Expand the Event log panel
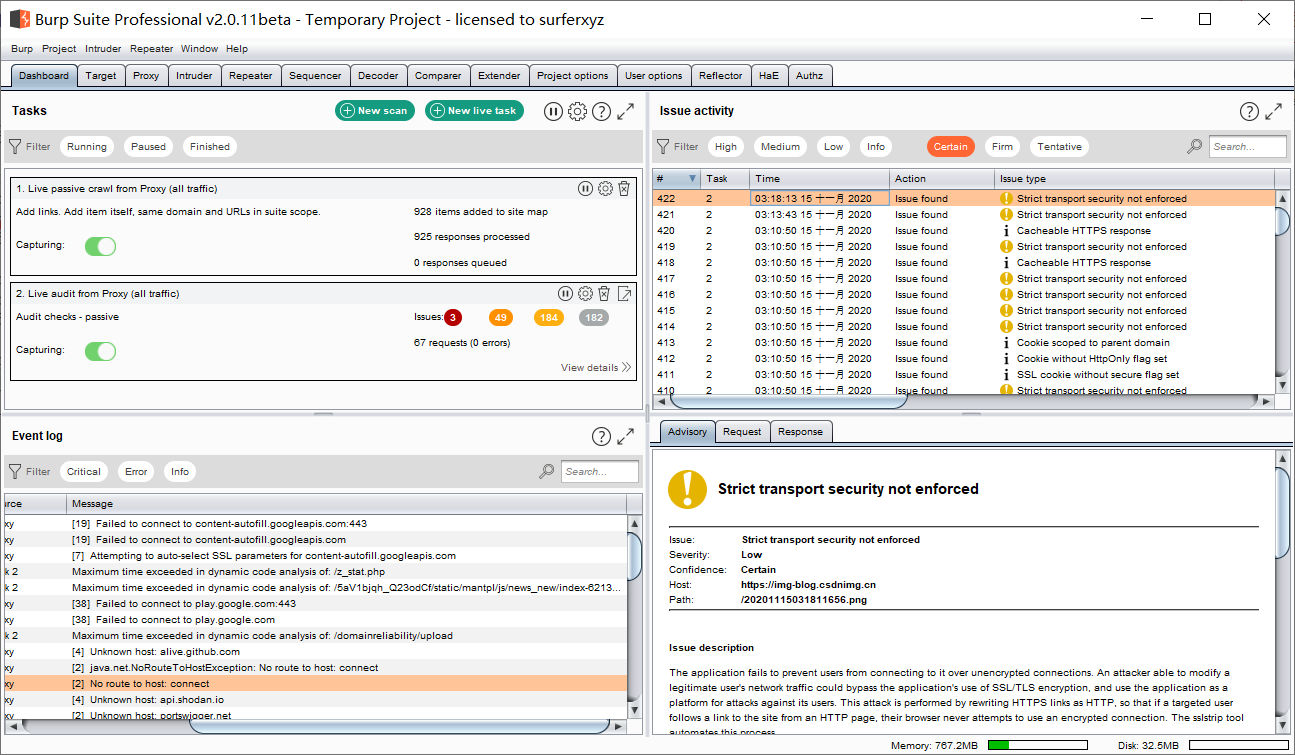 pyautogui.click(x=626, y=436)
